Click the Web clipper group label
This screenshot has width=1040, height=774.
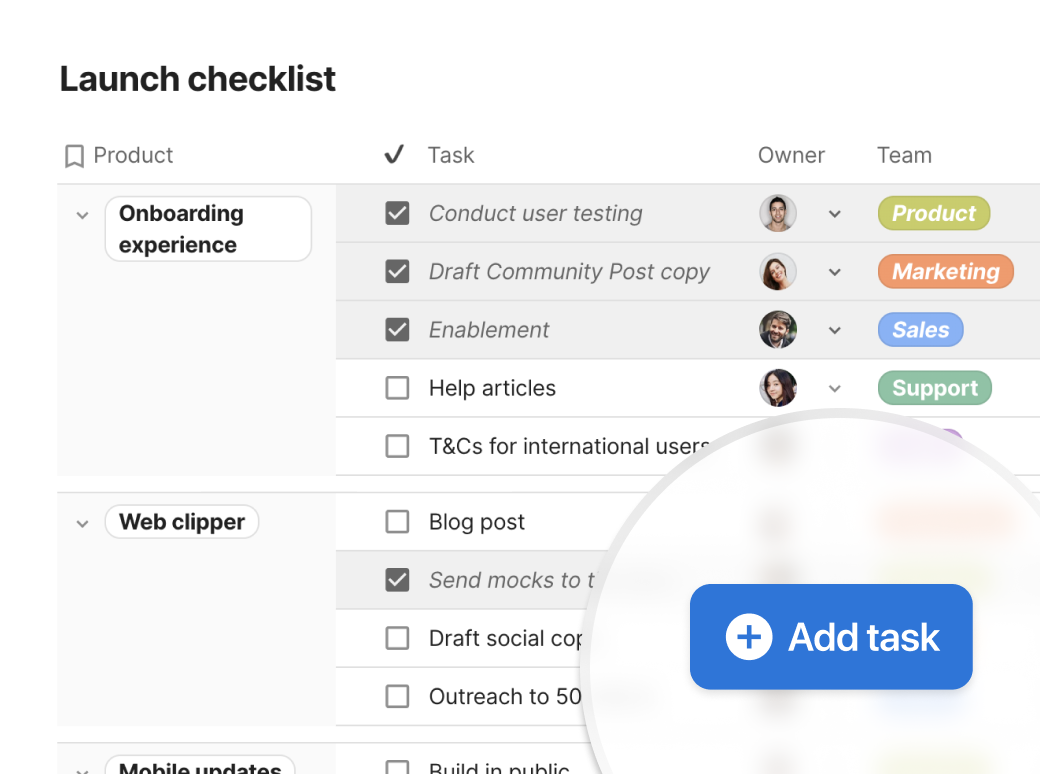181,521
